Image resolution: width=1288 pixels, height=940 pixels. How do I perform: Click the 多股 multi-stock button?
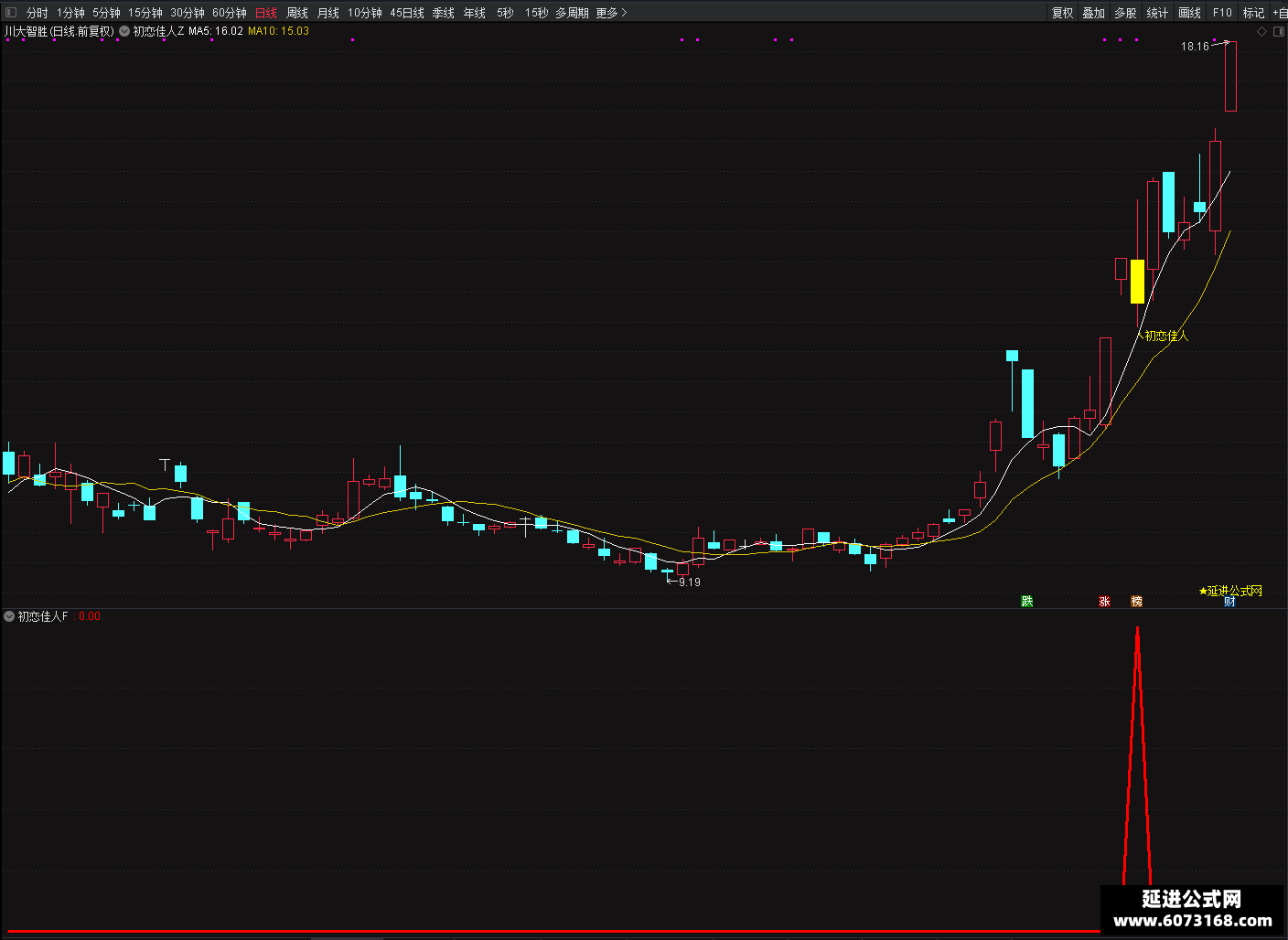tap(1125, 13)
